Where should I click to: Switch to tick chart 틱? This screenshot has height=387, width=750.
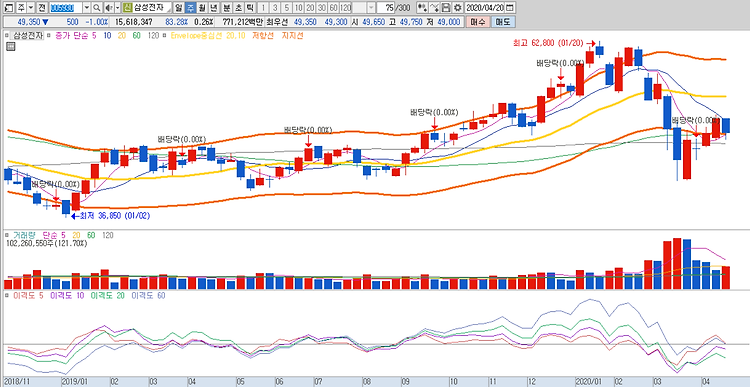point(250,8)
